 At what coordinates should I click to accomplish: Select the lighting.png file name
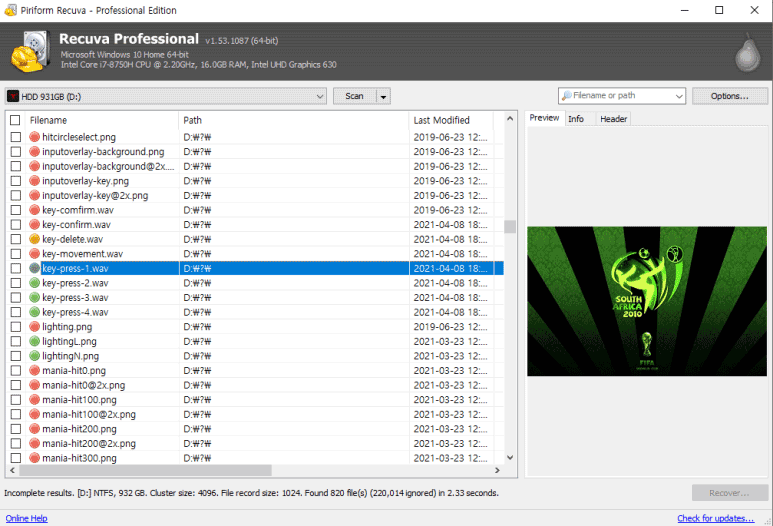pyautogui.click(x=67, y=327)
